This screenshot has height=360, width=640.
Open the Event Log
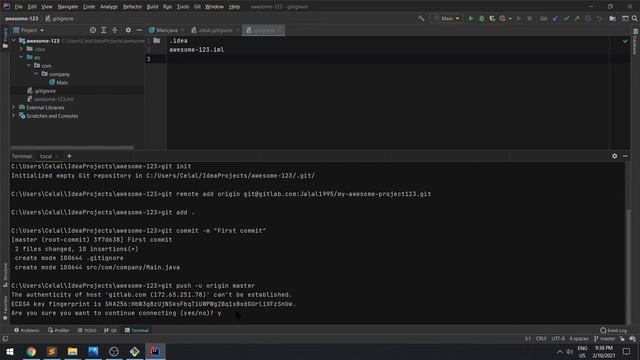pyautogui.click(x=613, y=330)
